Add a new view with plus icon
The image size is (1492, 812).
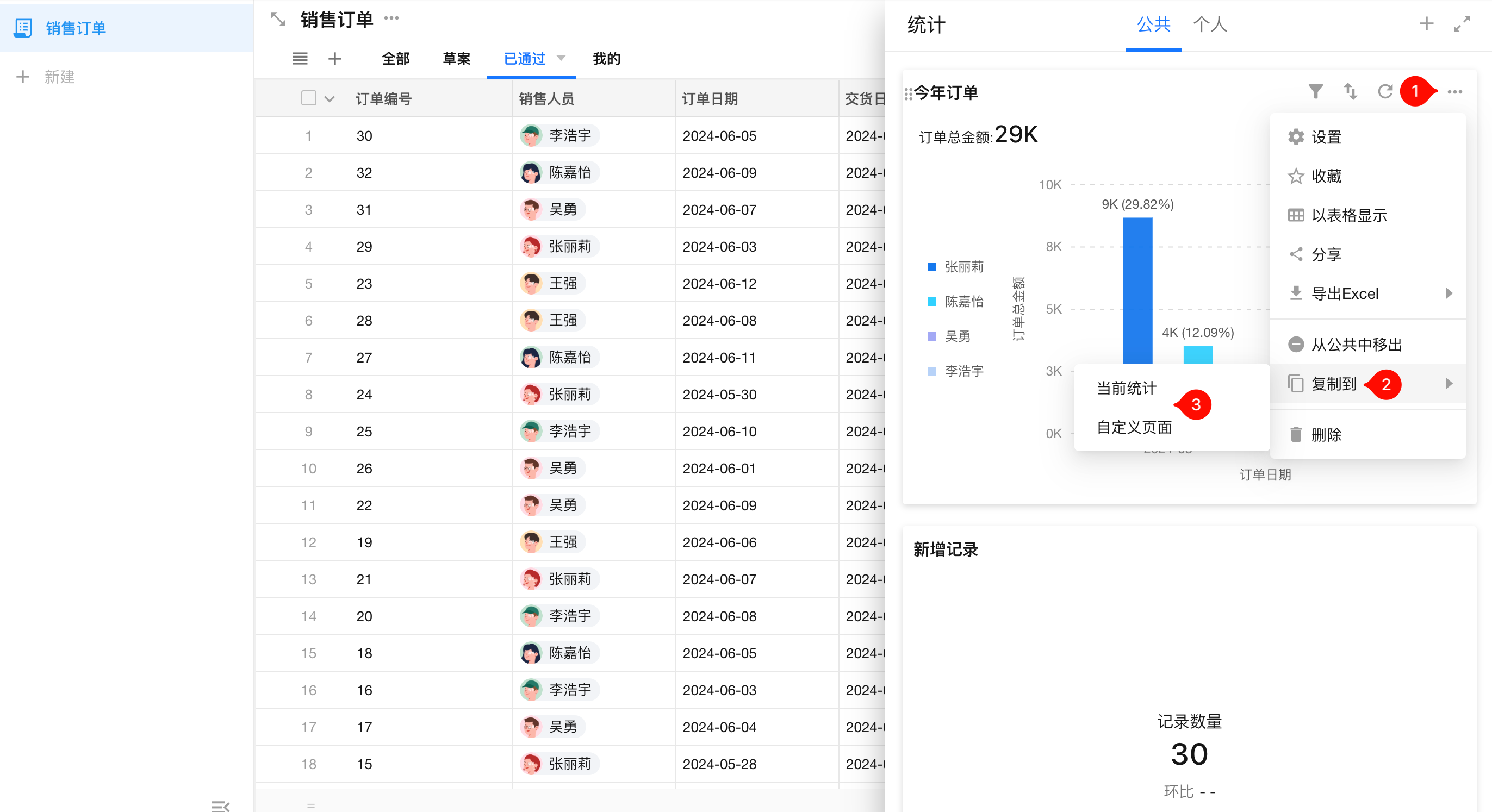pyautogui.click(x=335, y=59)
